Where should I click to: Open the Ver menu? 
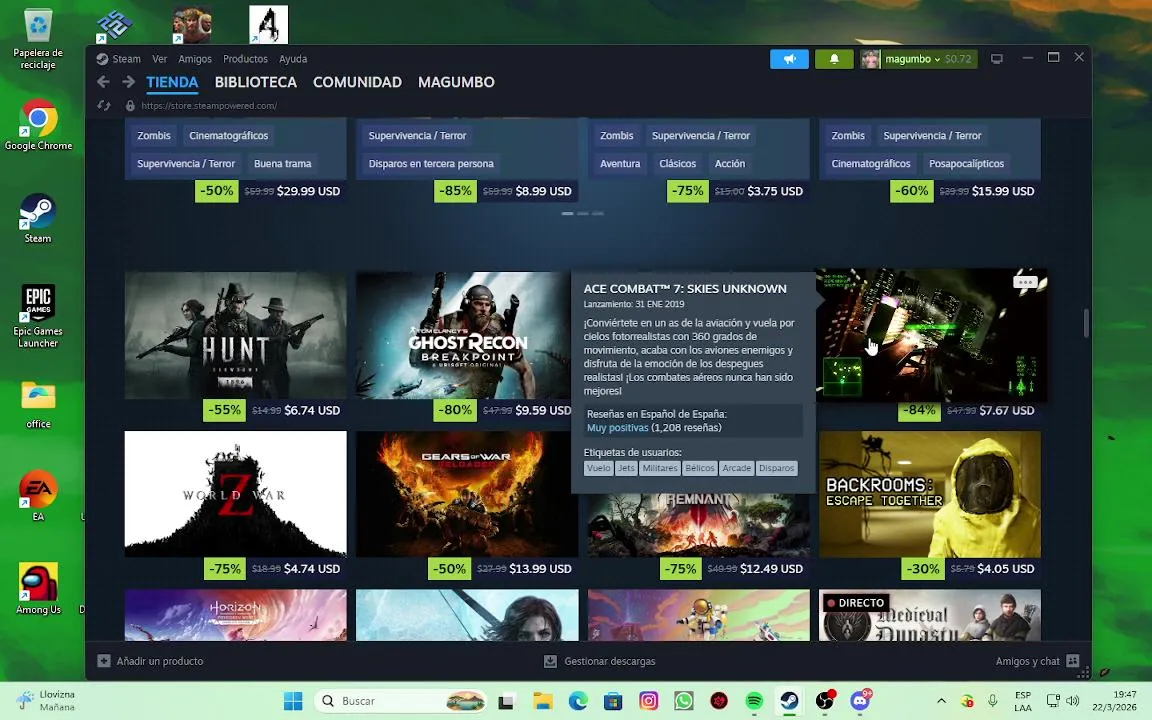pyautogui.click(x=159, y=59)
